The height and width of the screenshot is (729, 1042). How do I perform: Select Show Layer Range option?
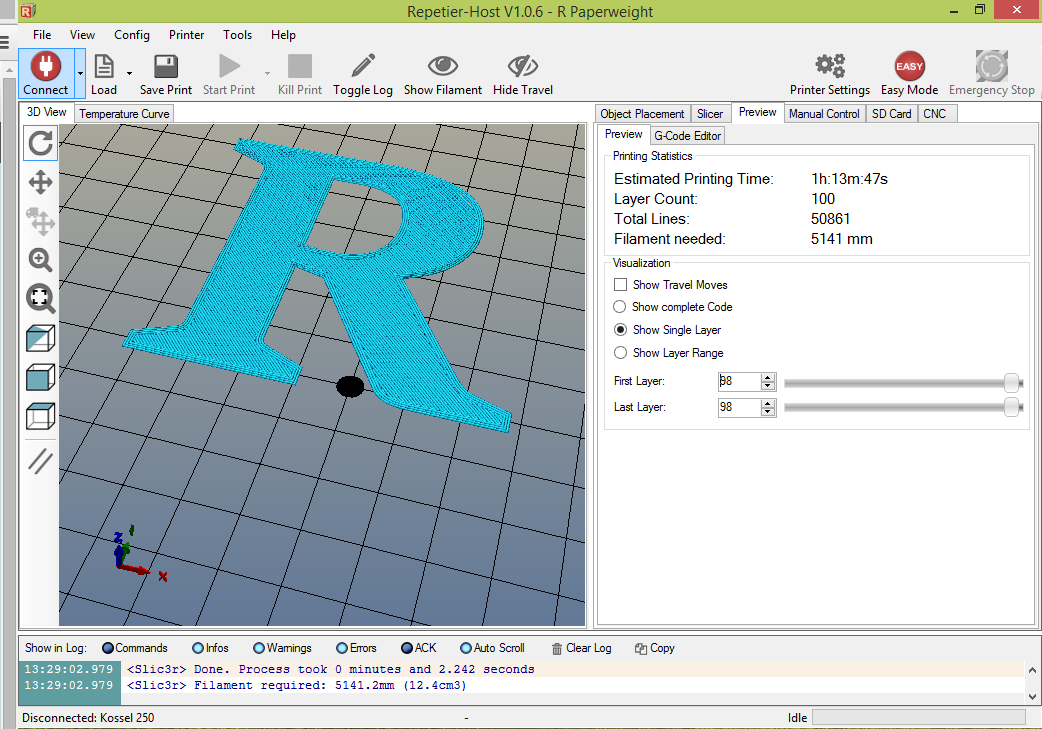620,352
